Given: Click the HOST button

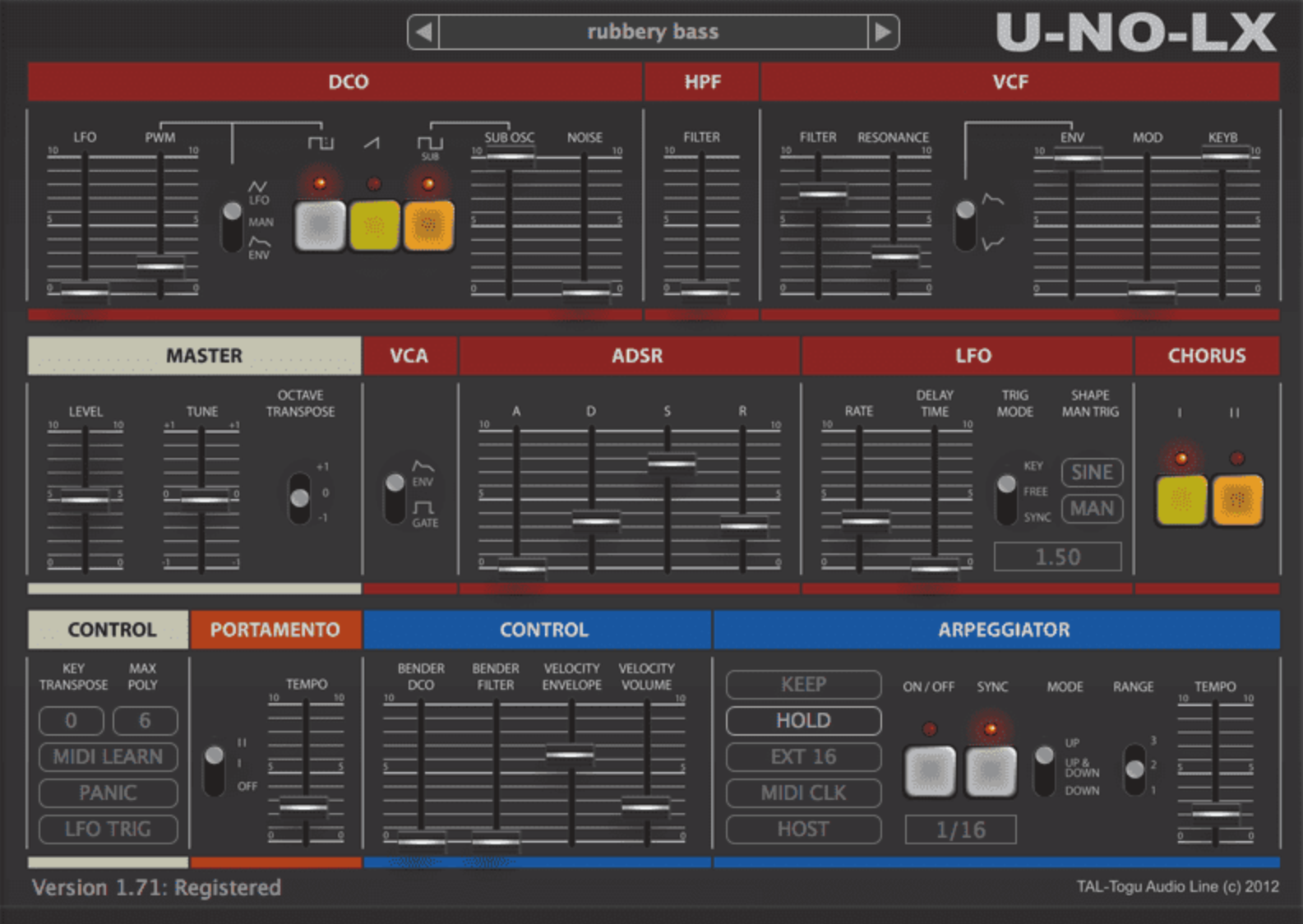Looking at the screenshot, I should point(803,829).
